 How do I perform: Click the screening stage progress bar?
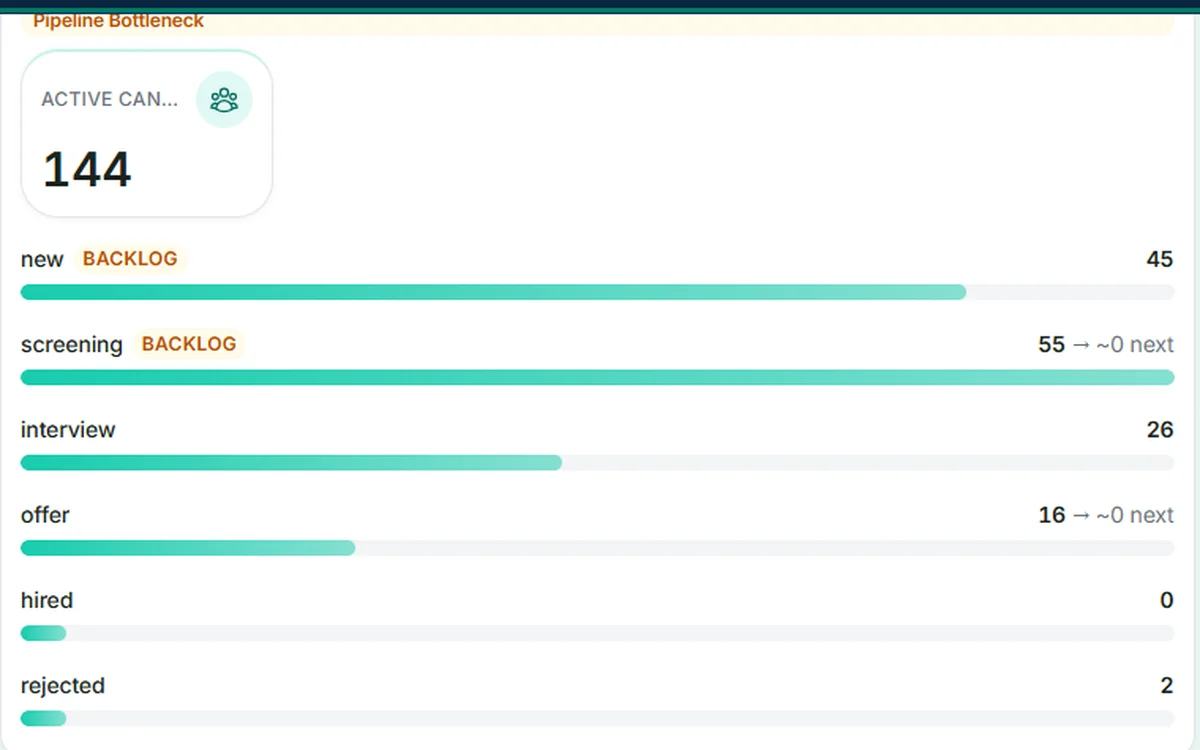click(598, 377)
